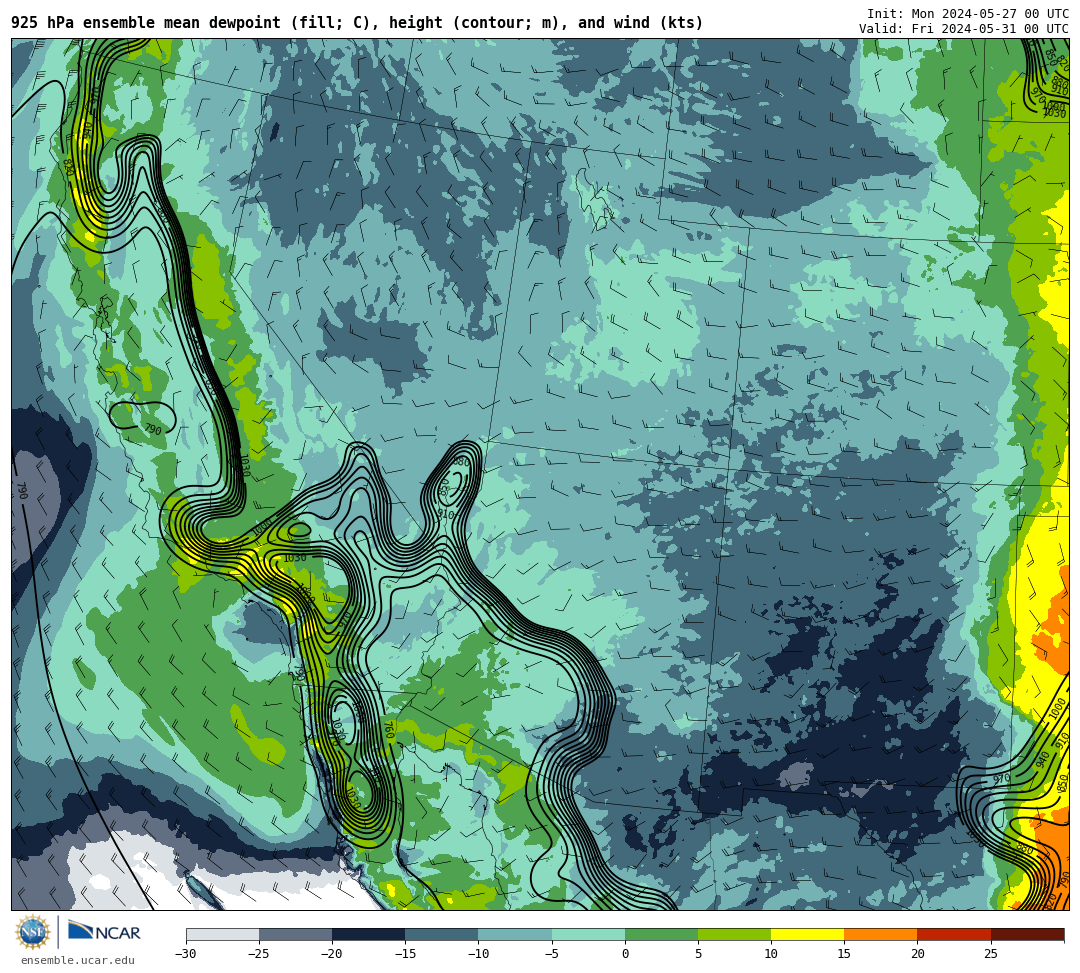Click the NSF logo
The width and height of the screenshot is (1080, 973).
coord(33,932)
